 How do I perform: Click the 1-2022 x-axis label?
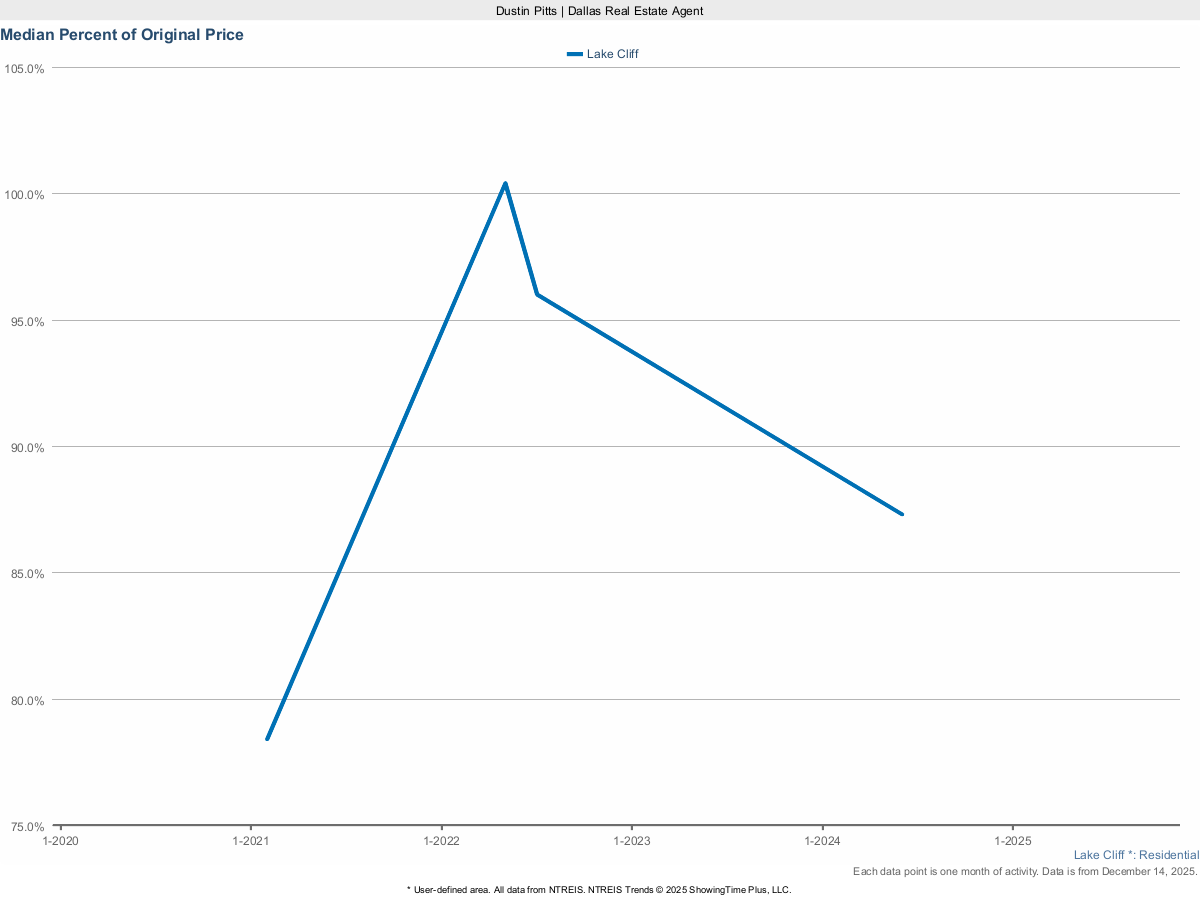(441, 842)
